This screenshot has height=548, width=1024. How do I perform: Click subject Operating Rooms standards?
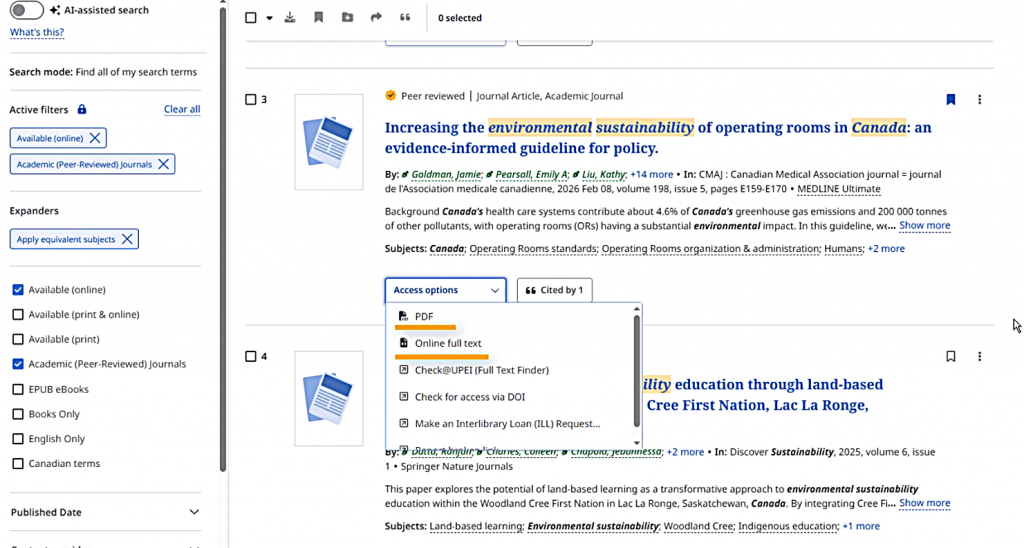click(533, 249)
